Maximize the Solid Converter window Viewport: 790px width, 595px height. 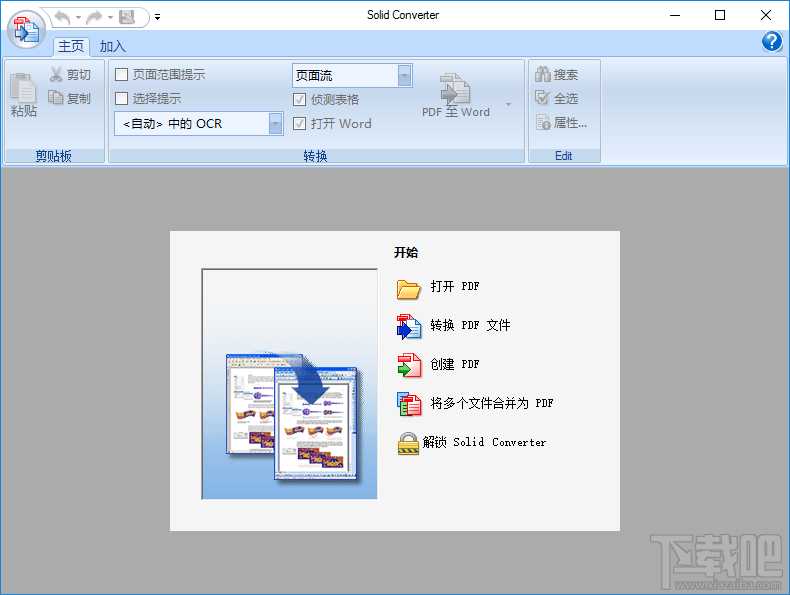coord(720,16)
